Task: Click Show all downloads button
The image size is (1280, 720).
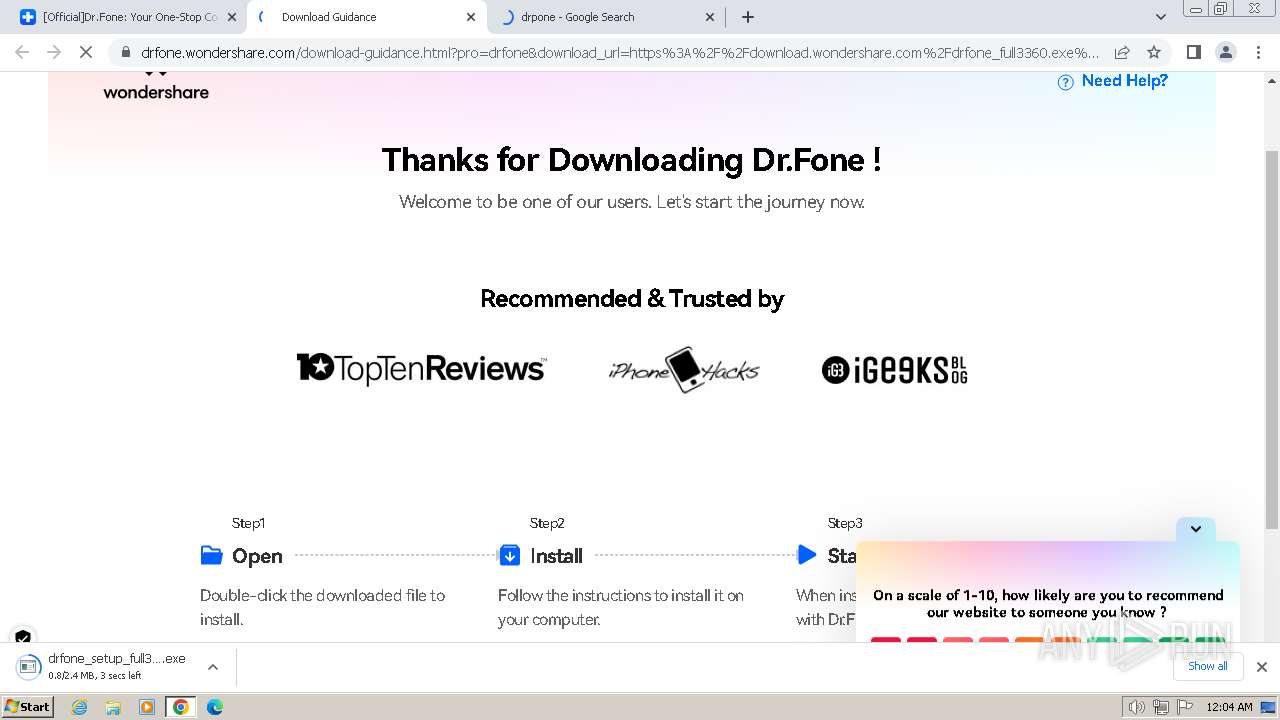Action: click(x=1208, y=666)
